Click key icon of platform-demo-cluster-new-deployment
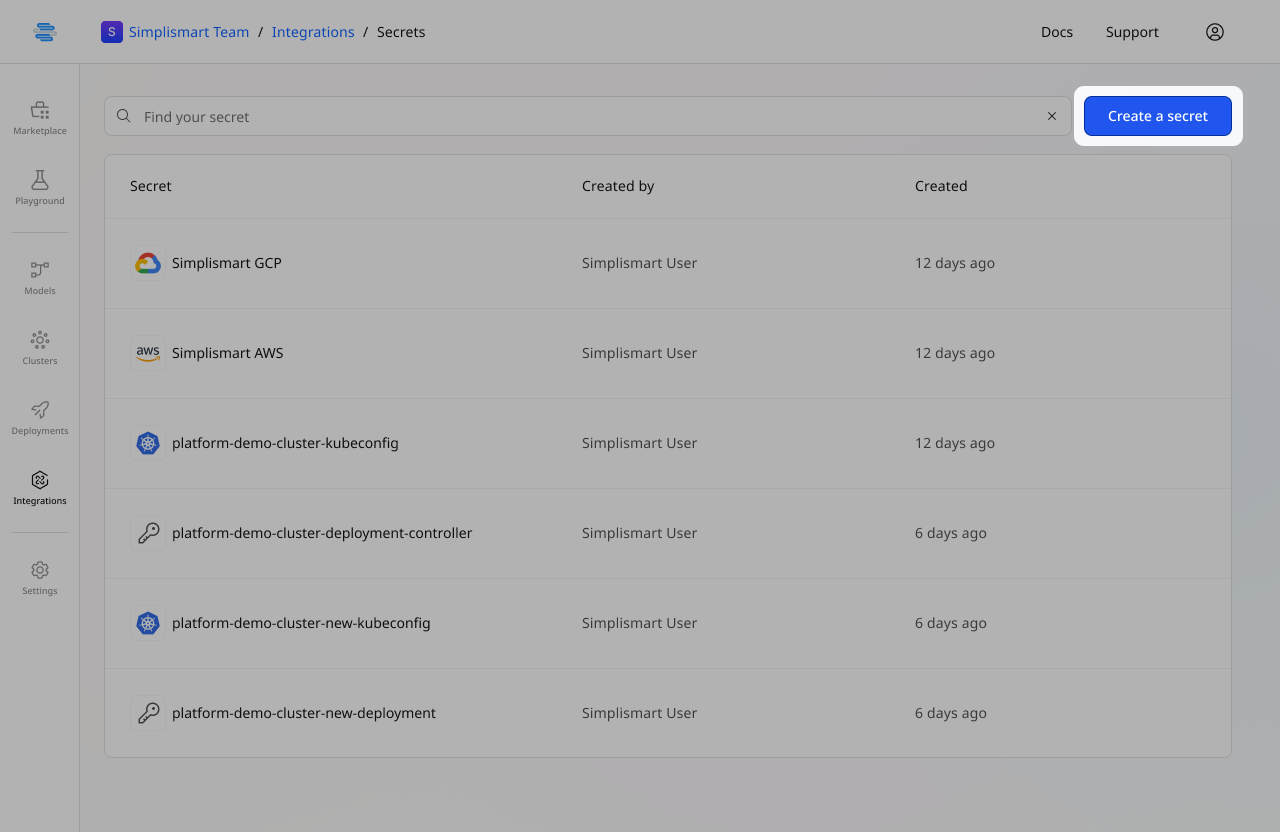 (148, 713)
